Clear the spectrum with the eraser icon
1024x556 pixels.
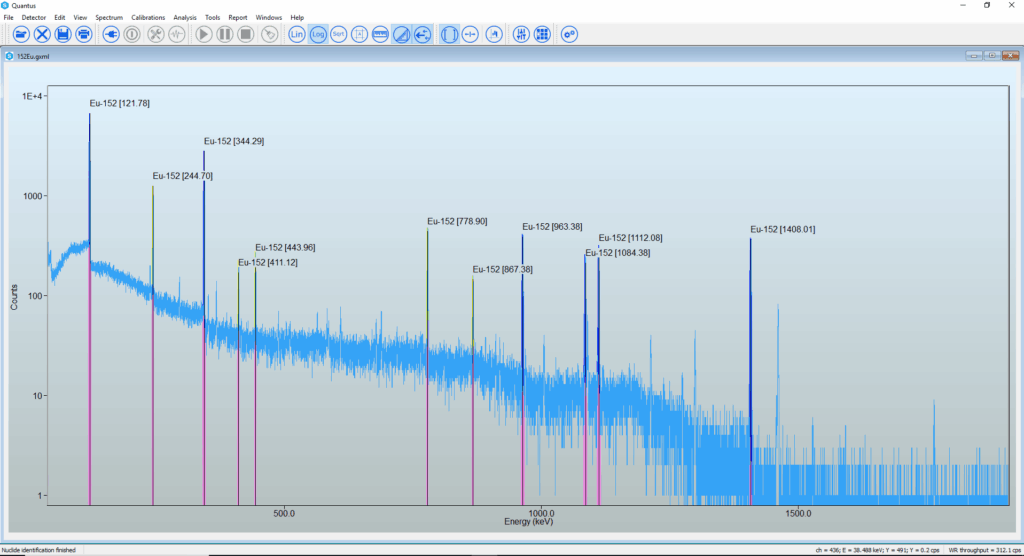pyautogui.click(x=269, y=35)
